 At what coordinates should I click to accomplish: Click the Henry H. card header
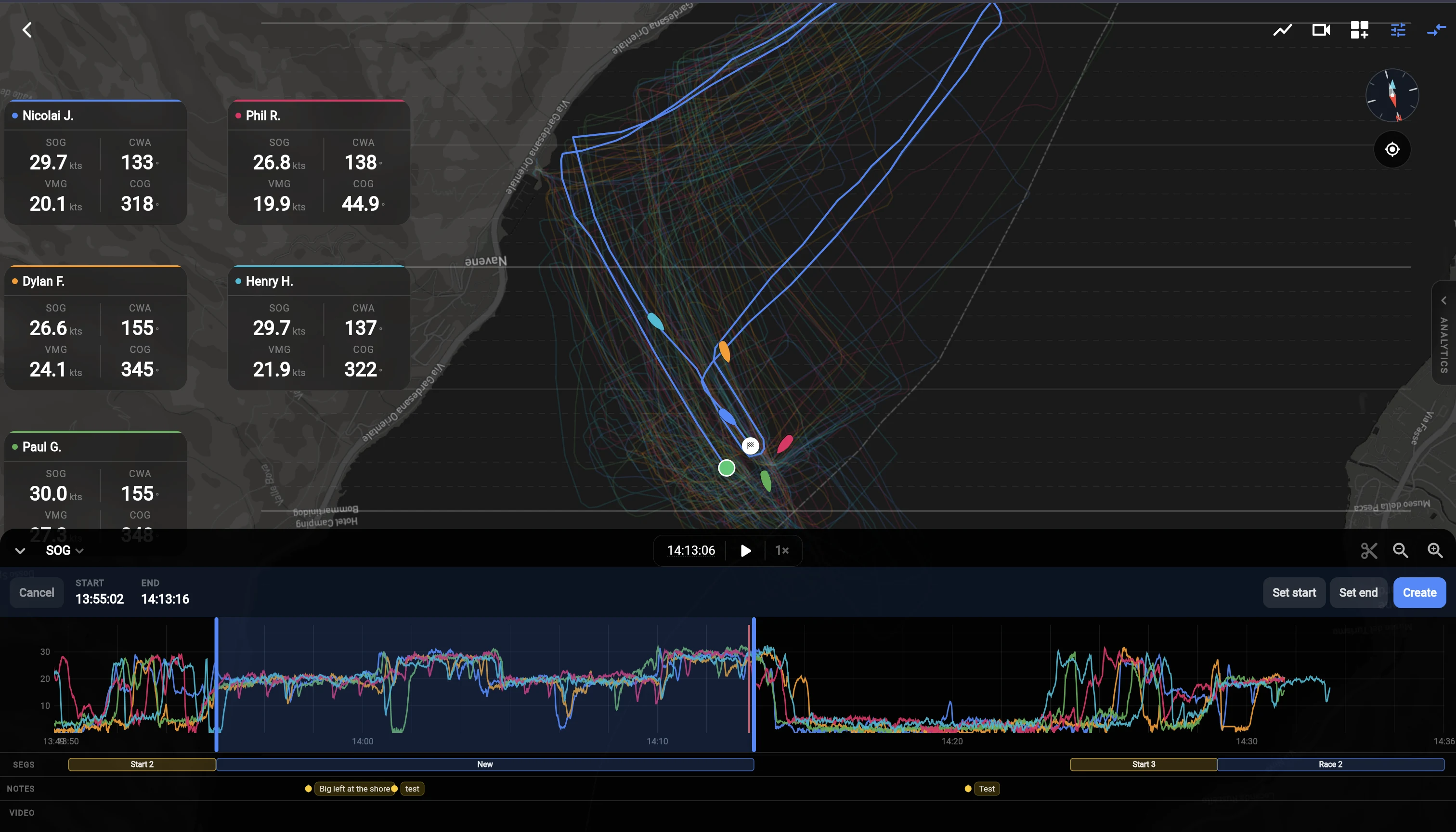coord(319,282)
